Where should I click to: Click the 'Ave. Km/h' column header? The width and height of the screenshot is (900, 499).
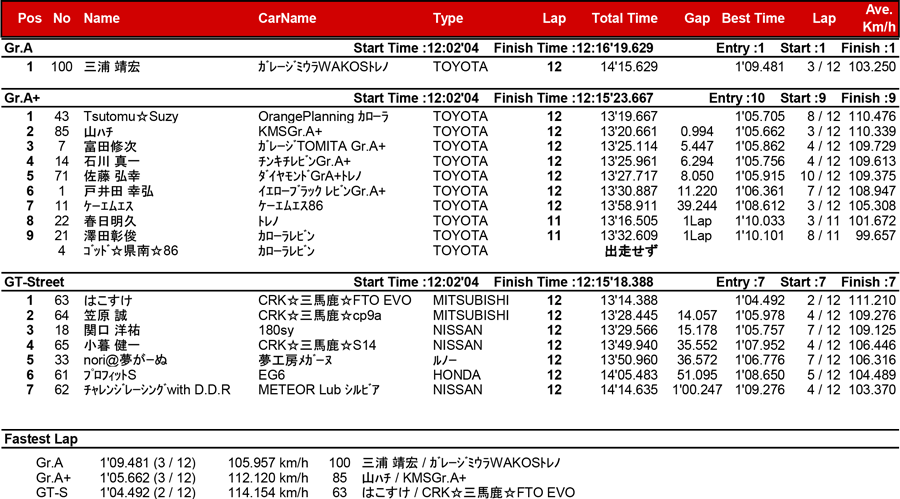coord(878,18)
